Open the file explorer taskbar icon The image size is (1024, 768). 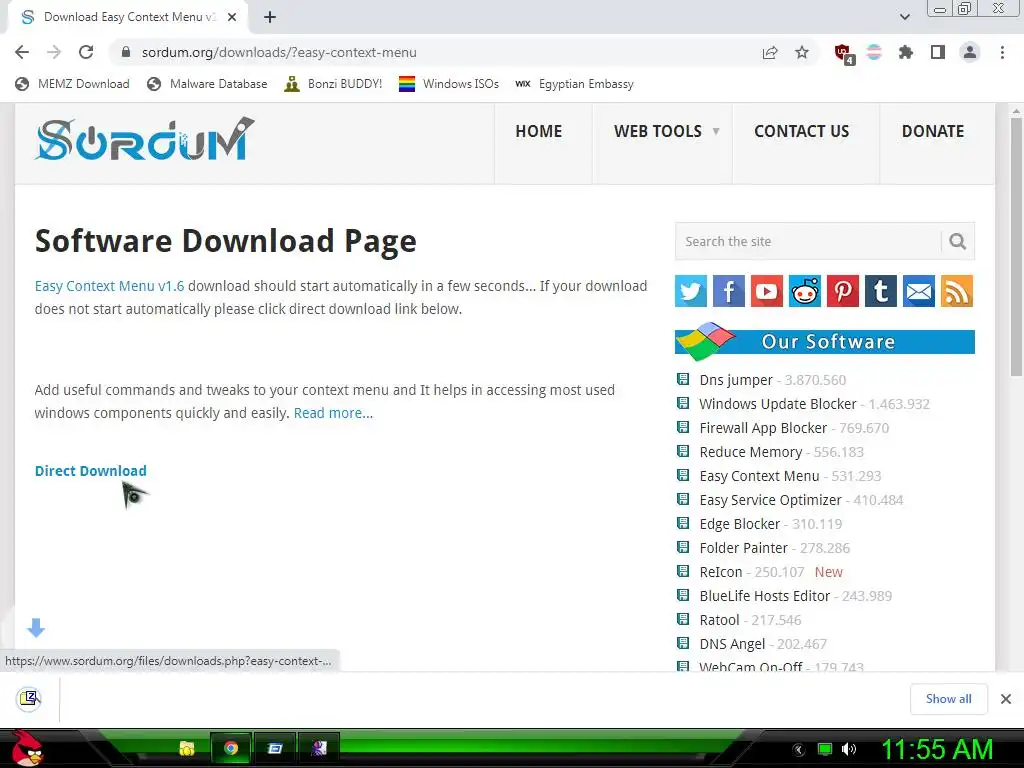187,748
